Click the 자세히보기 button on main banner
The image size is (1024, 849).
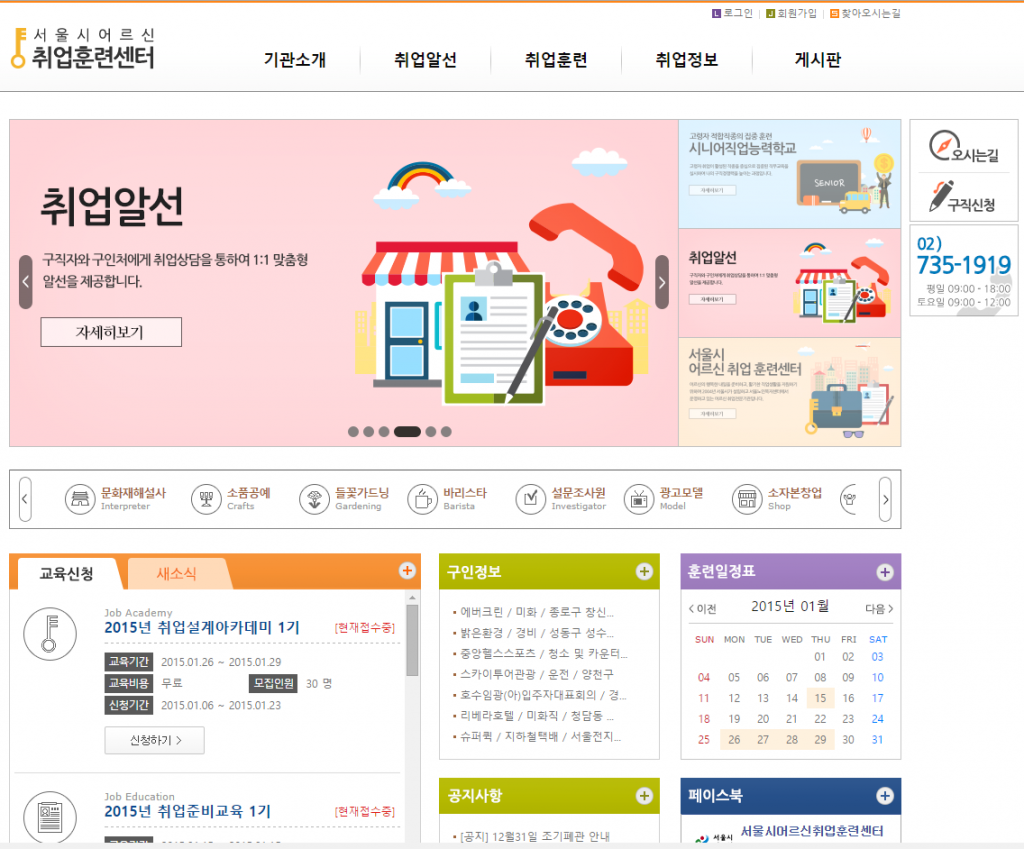111,332
